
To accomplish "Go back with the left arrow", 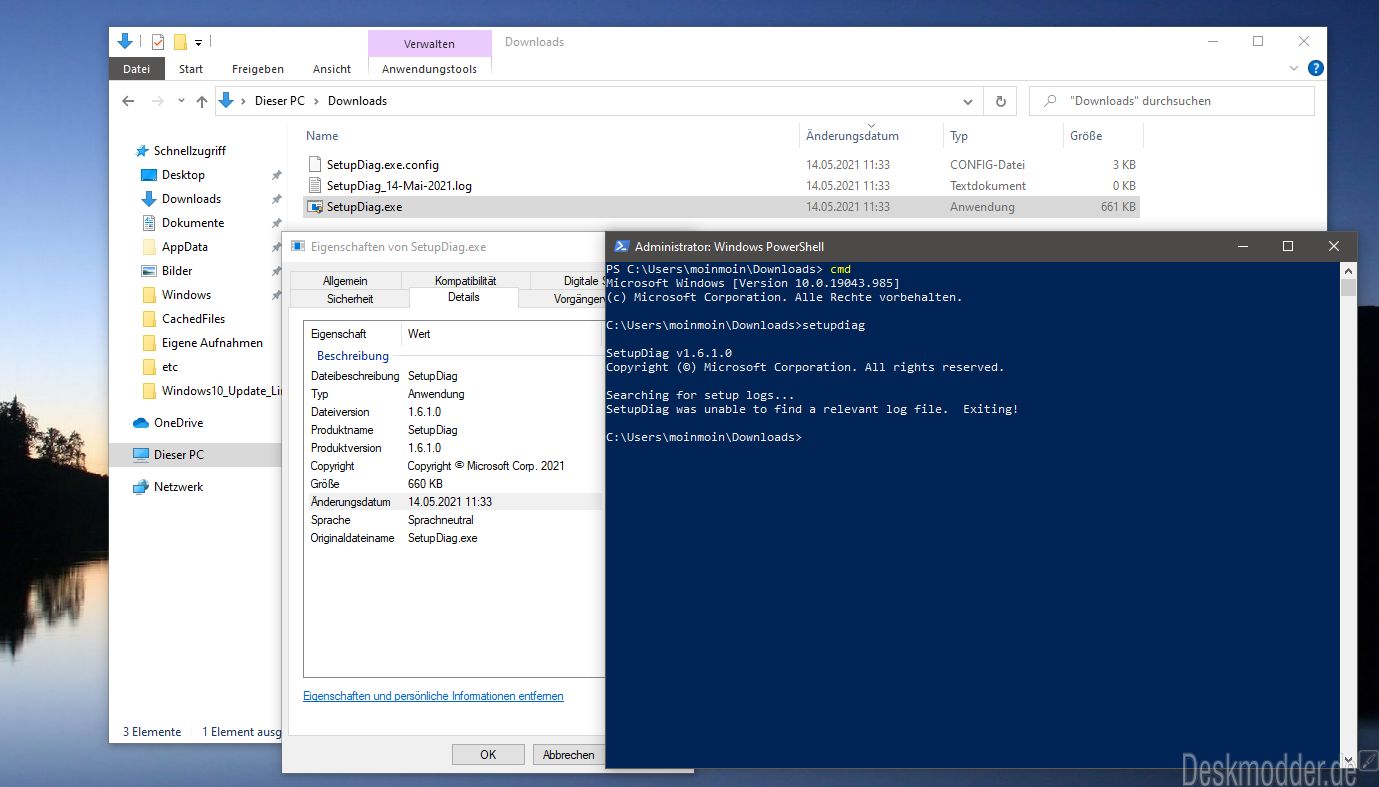I will click(x=128, y=101).
